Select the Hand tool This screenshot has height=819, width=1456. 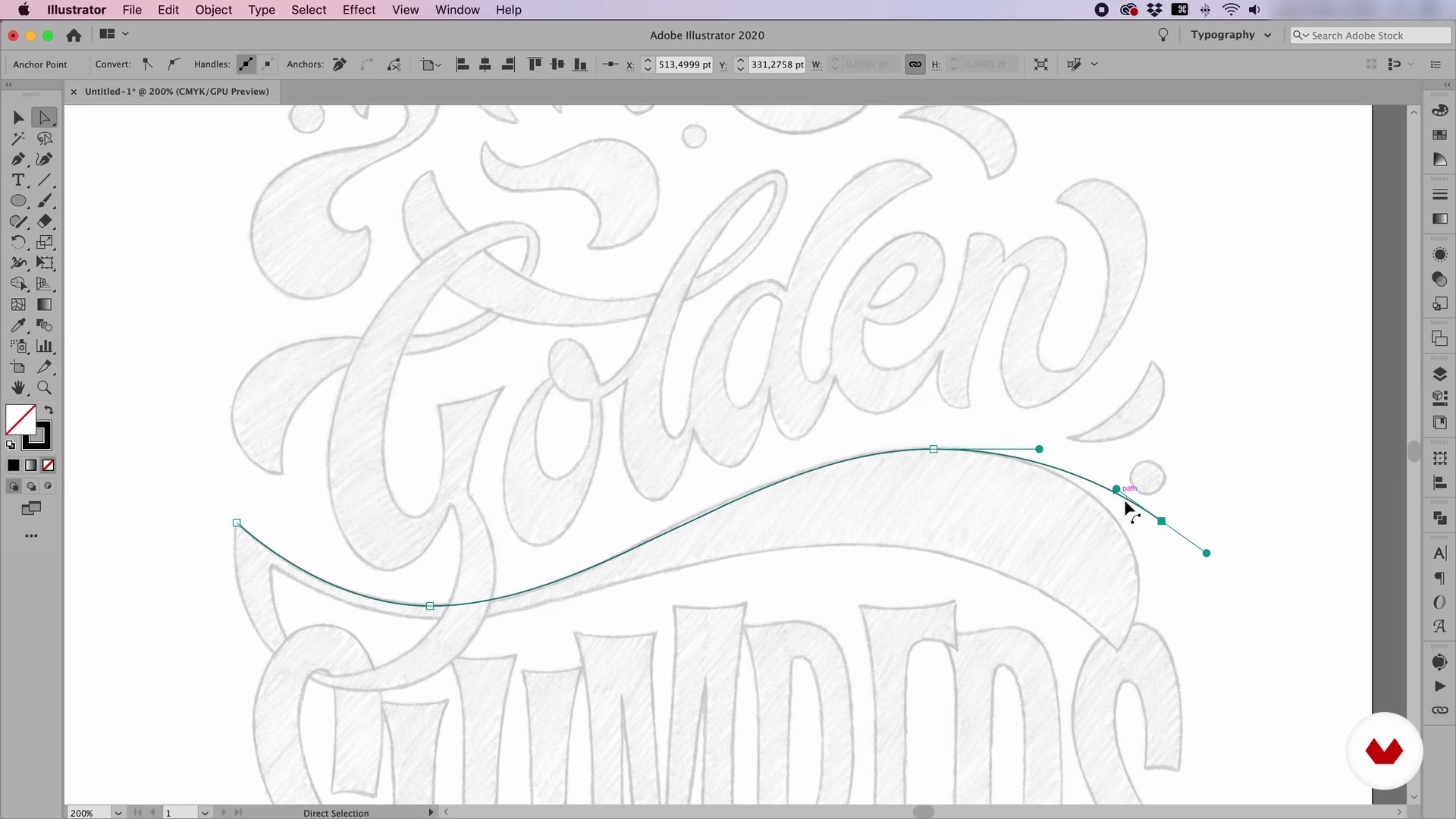tap(18, 388)
